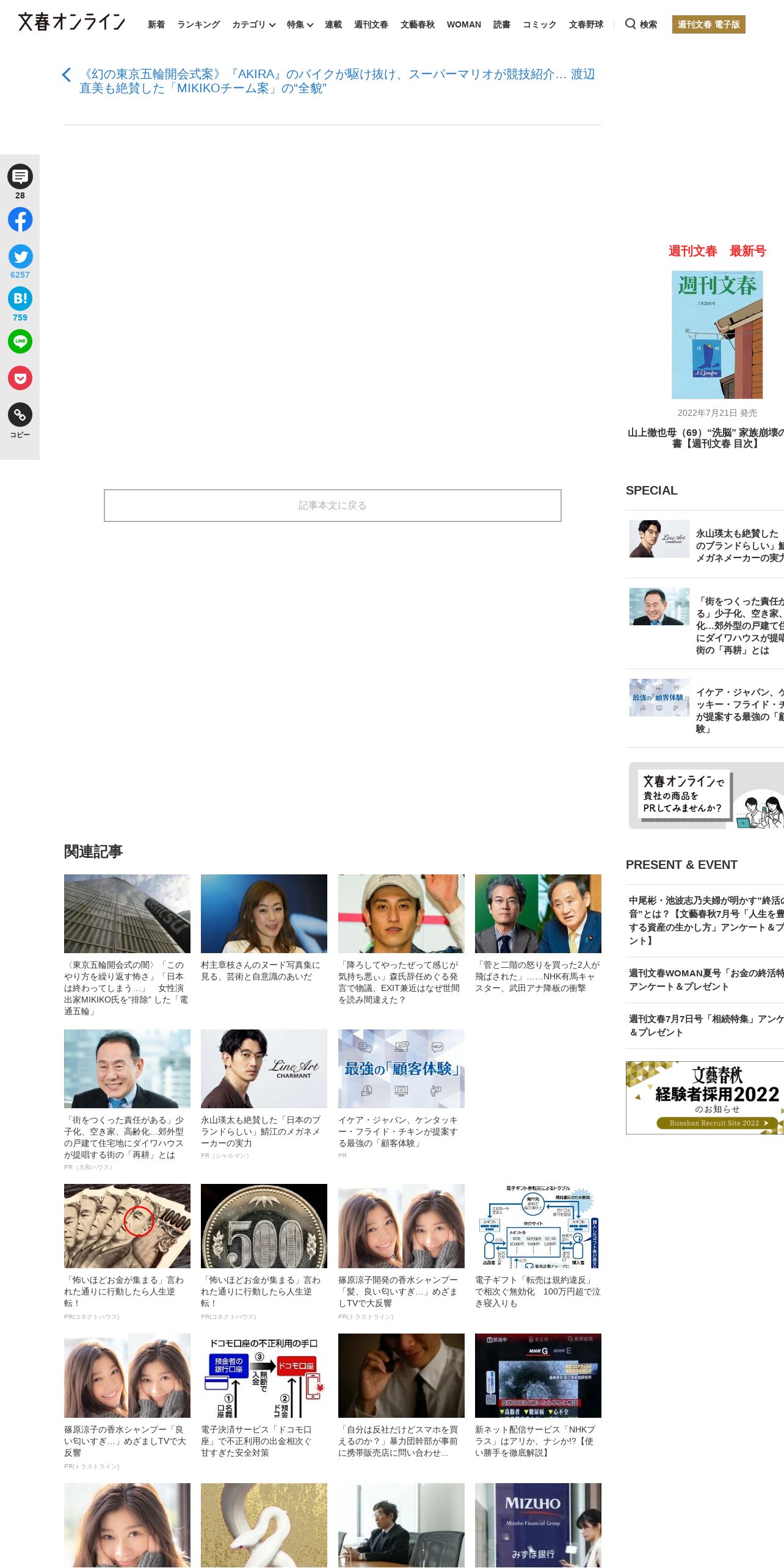Share the article on Facebook
Viewport: 784px width, 1568px height.
pos(20,219)
